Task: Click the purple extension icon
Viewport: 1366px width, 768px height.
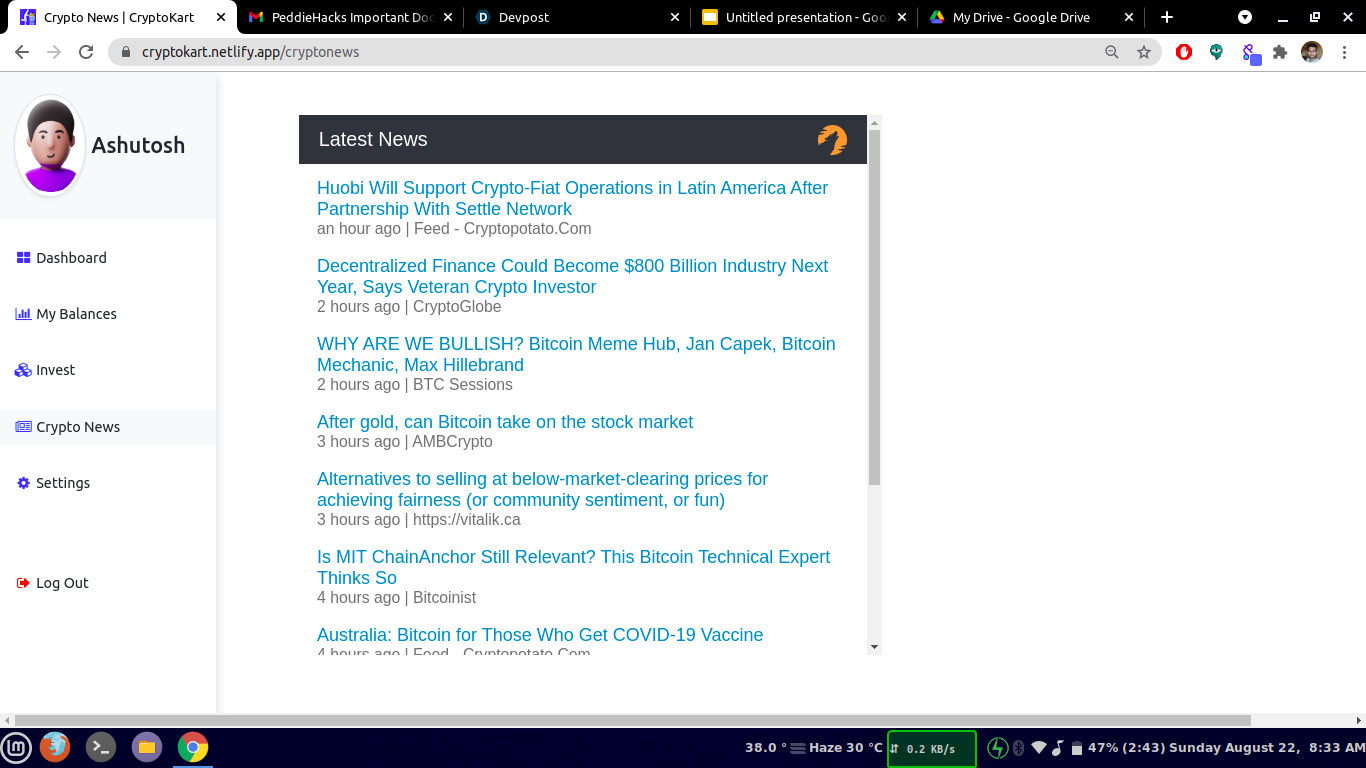Action: [1250, 53]
